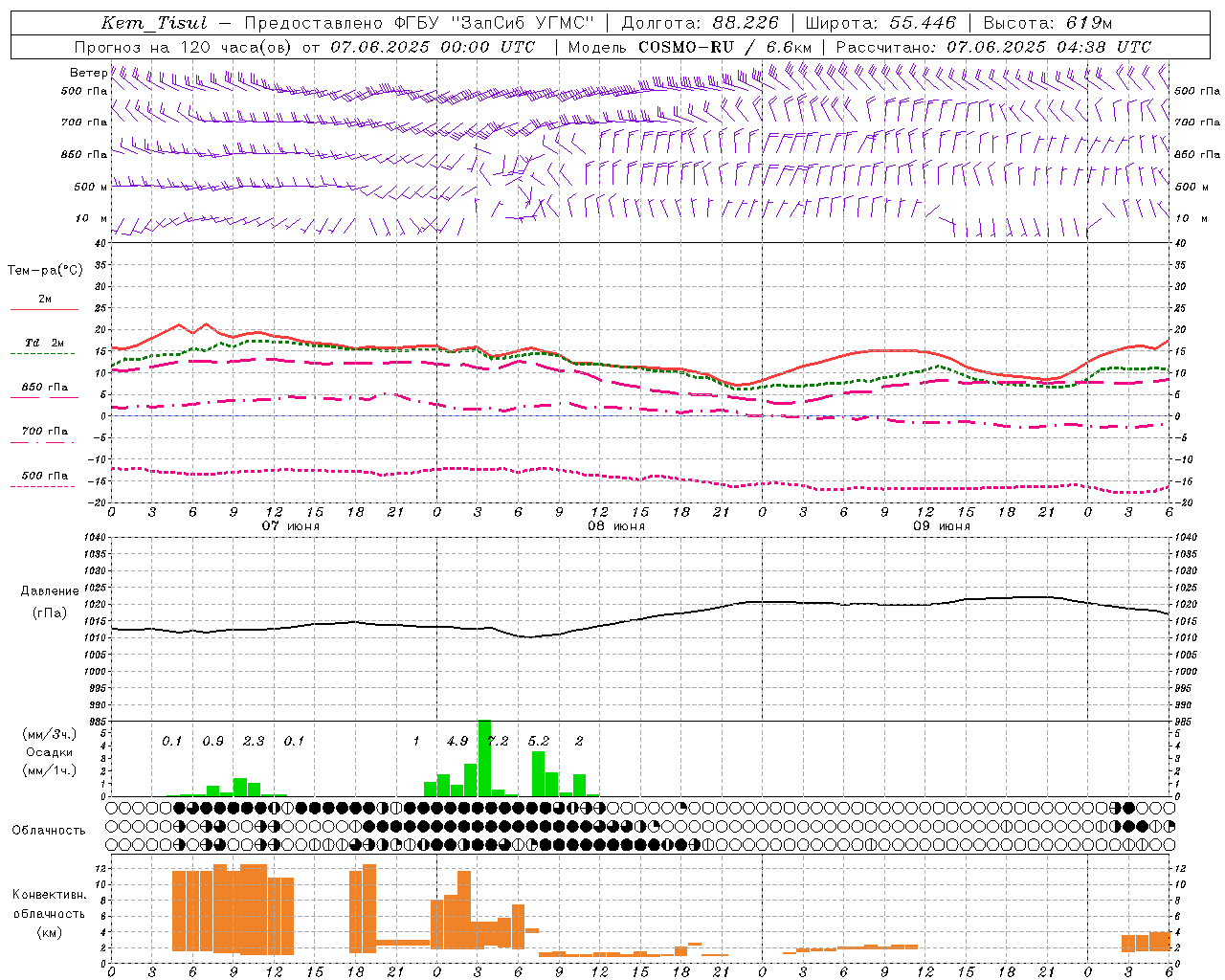Click the "(мм/3ч.)" precipitation unit label
The image size is (1225, 980).
50,734
